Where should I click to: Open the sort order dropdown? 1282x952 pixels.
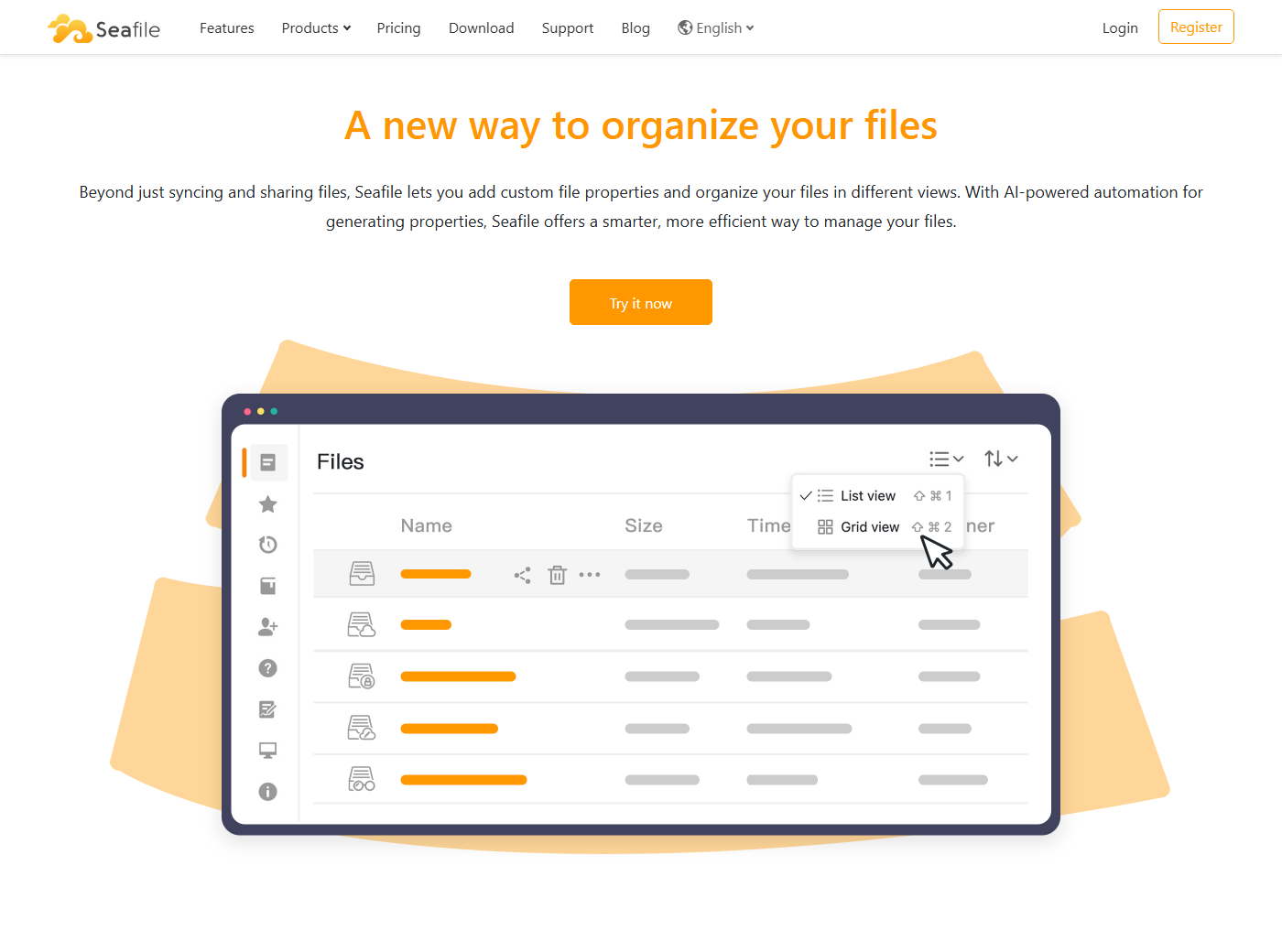[1001, 459]
